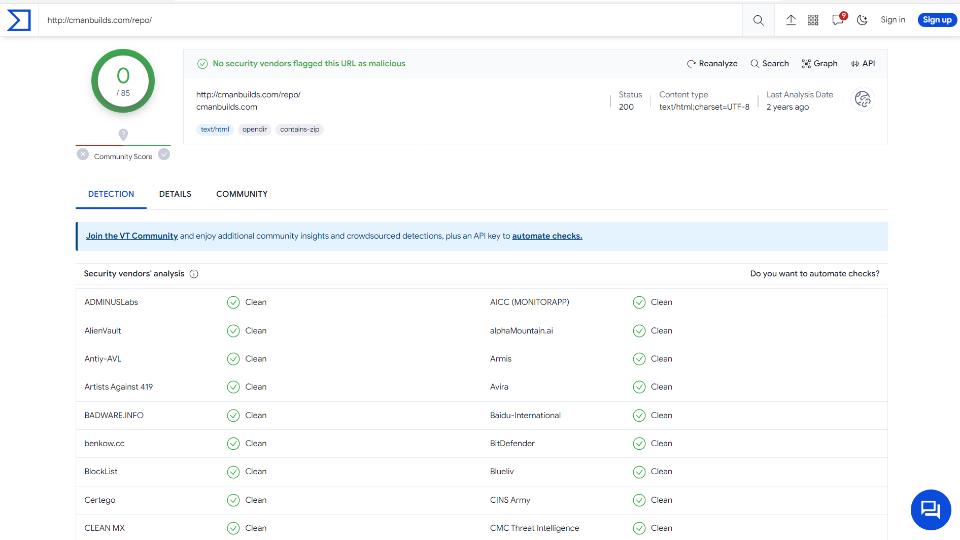Click the Baidu-International vendor name

(525, 415)
